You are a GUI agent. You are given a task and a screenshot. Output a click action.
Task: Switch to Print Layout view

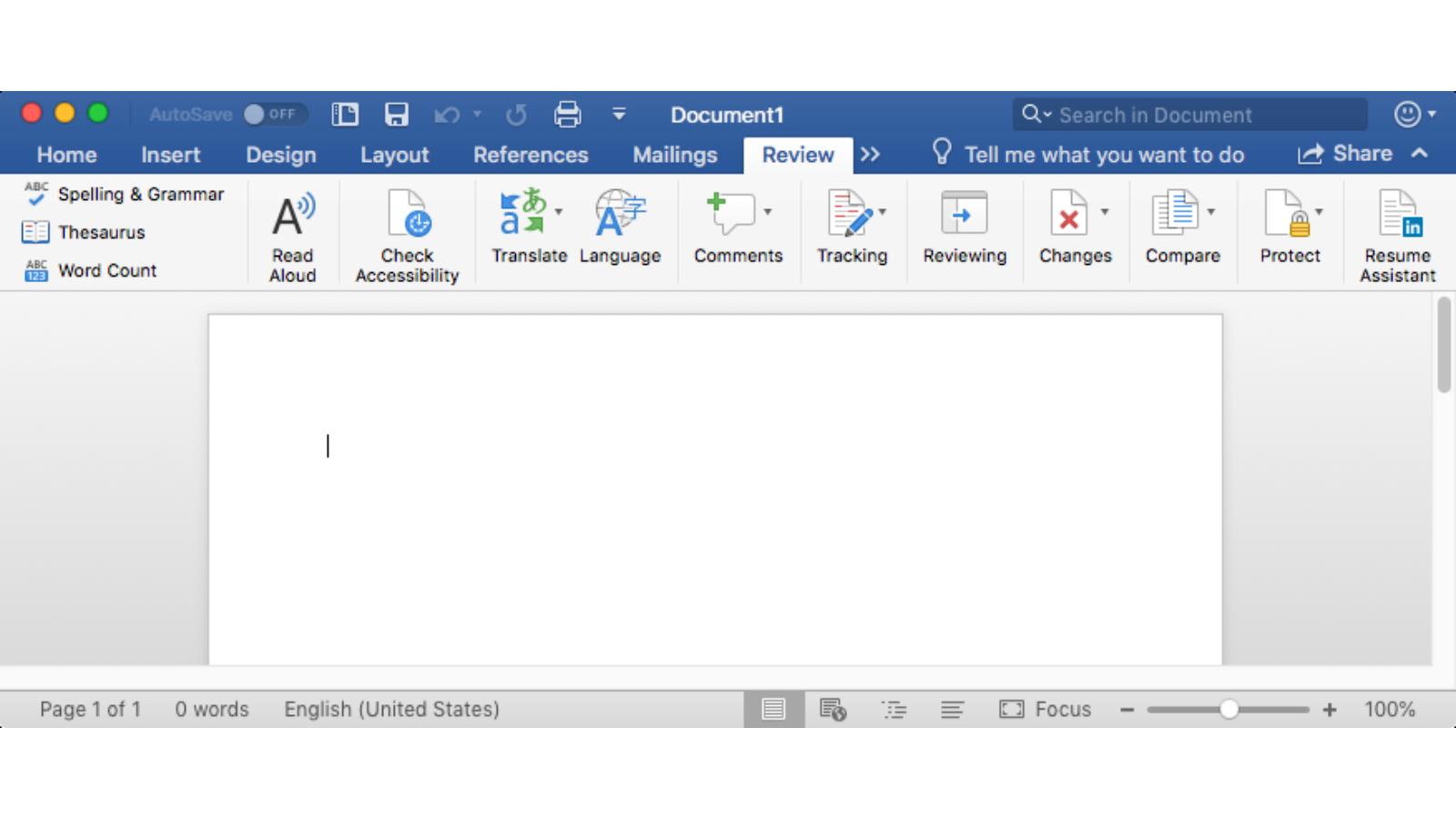(773, 709)
